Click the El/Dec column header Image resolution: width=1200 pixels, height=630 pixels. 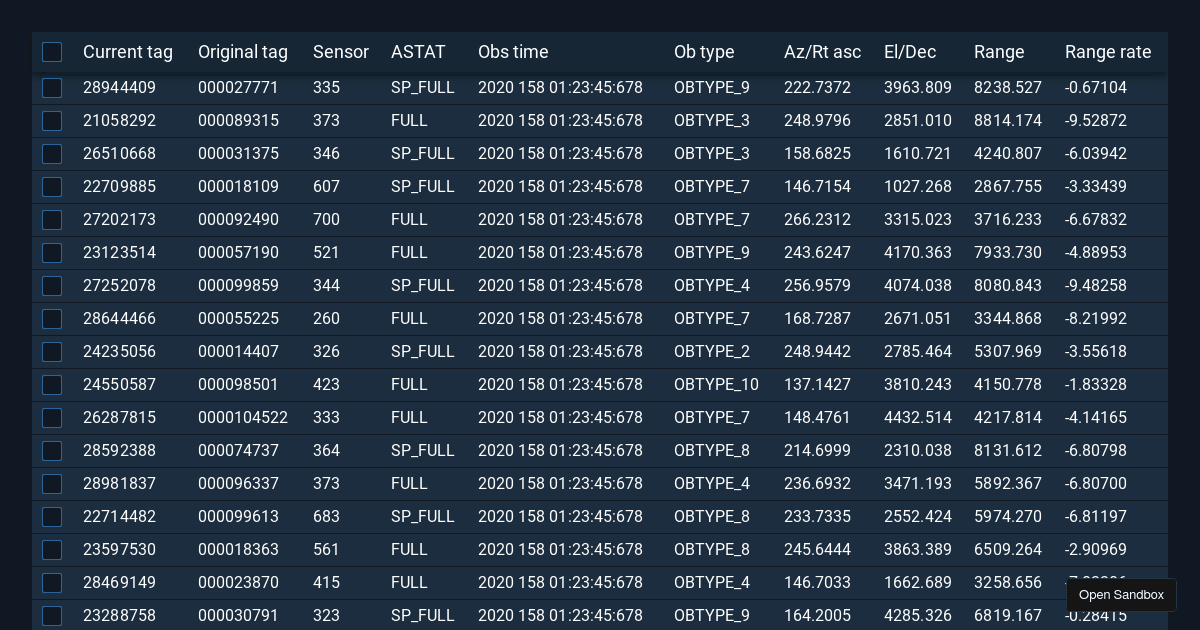click(x=907, y=52)
